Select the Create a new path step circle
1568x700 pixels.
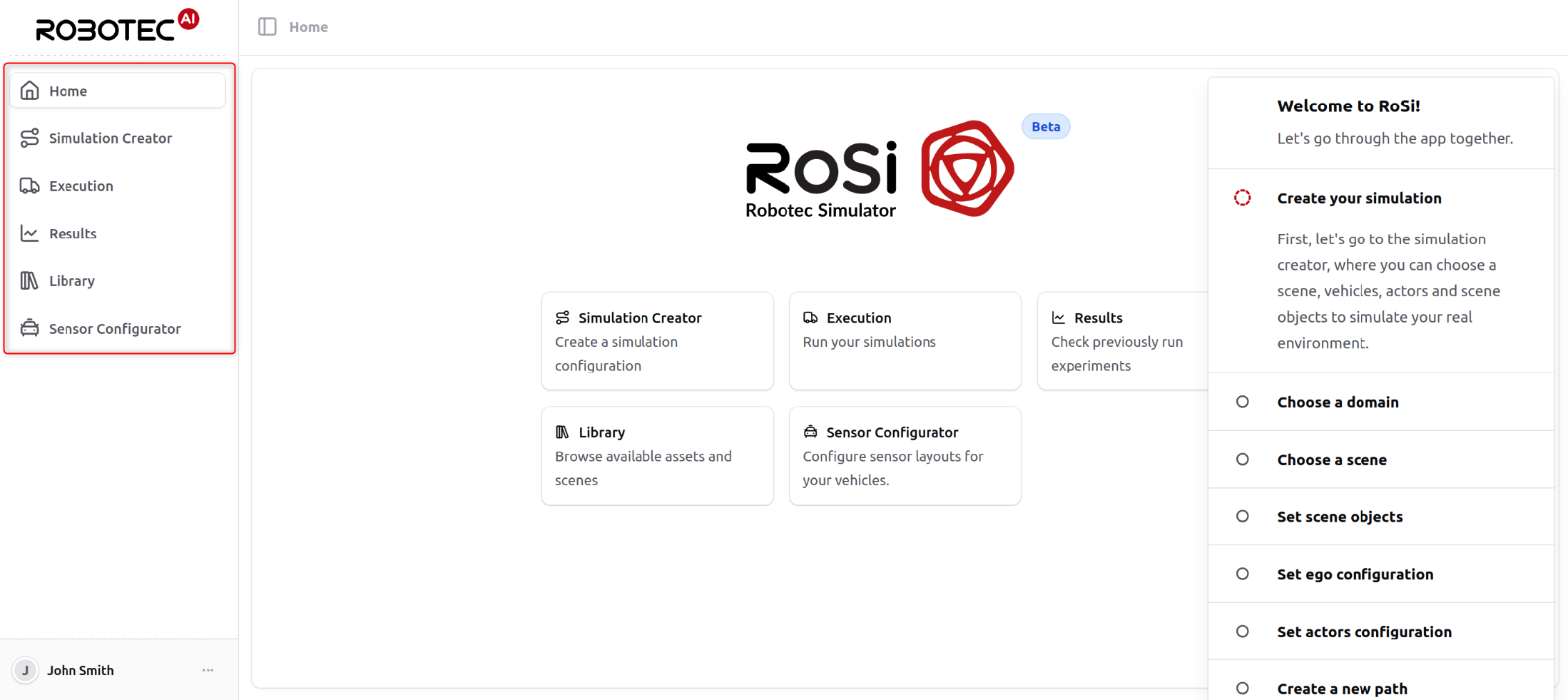click(1243, 688)
